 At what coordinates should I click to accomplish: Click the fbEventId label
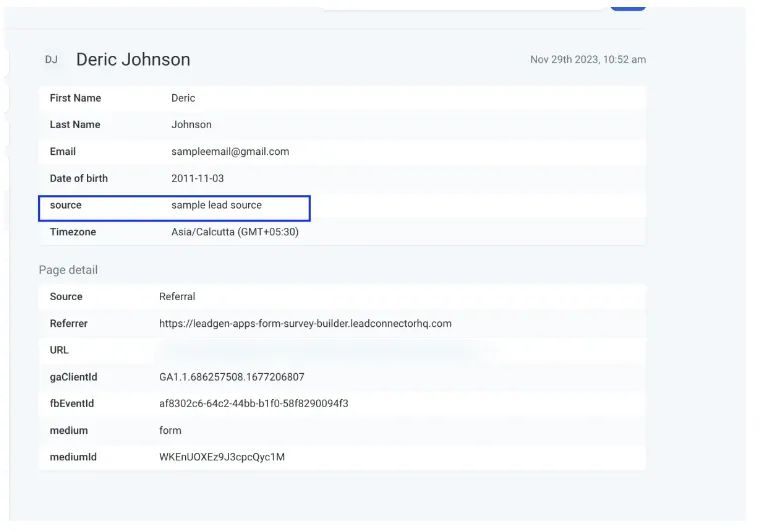pos(72,404)
